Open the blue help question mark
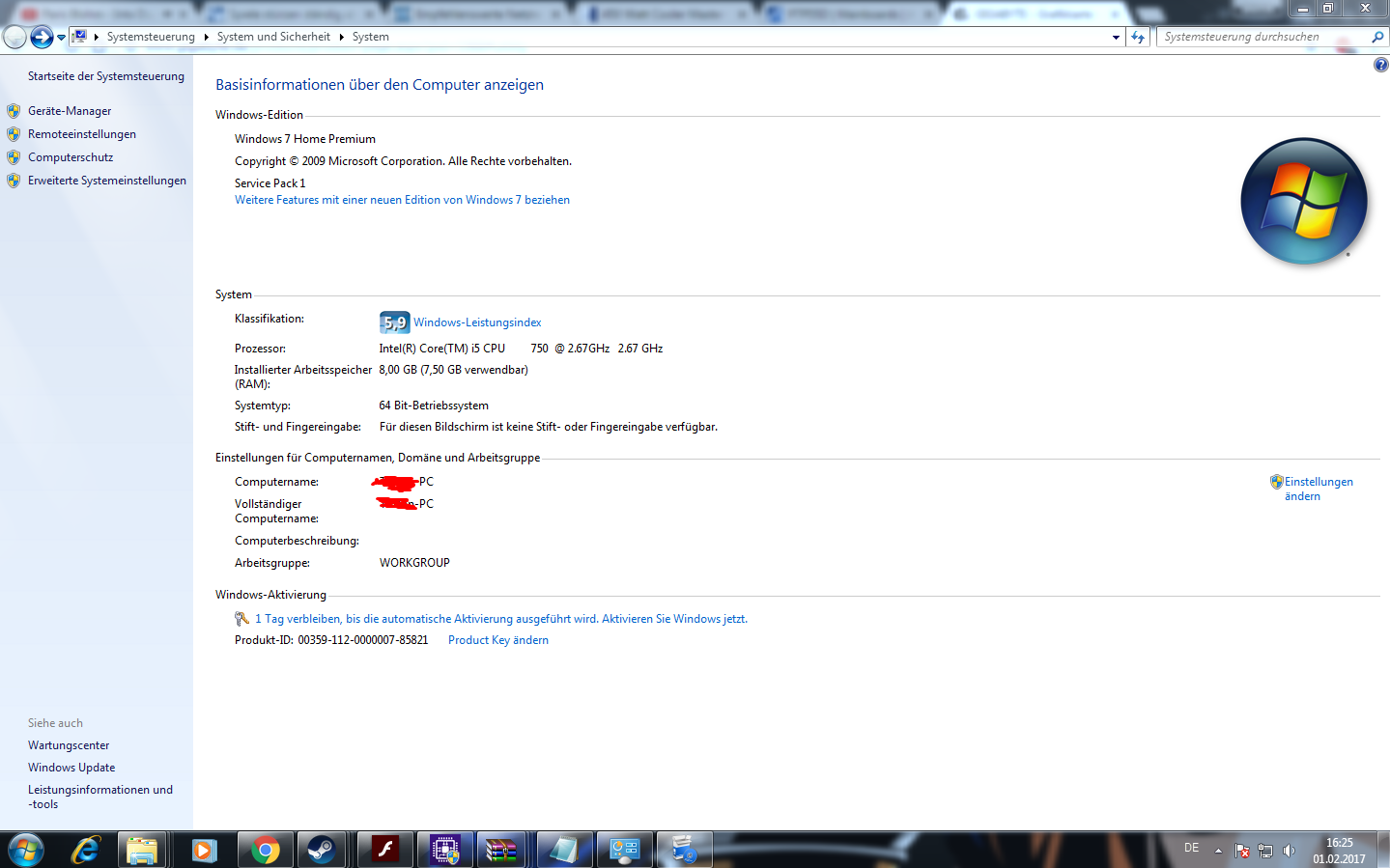Viewport: 1390px width, 868px height. coord(1380,65)
